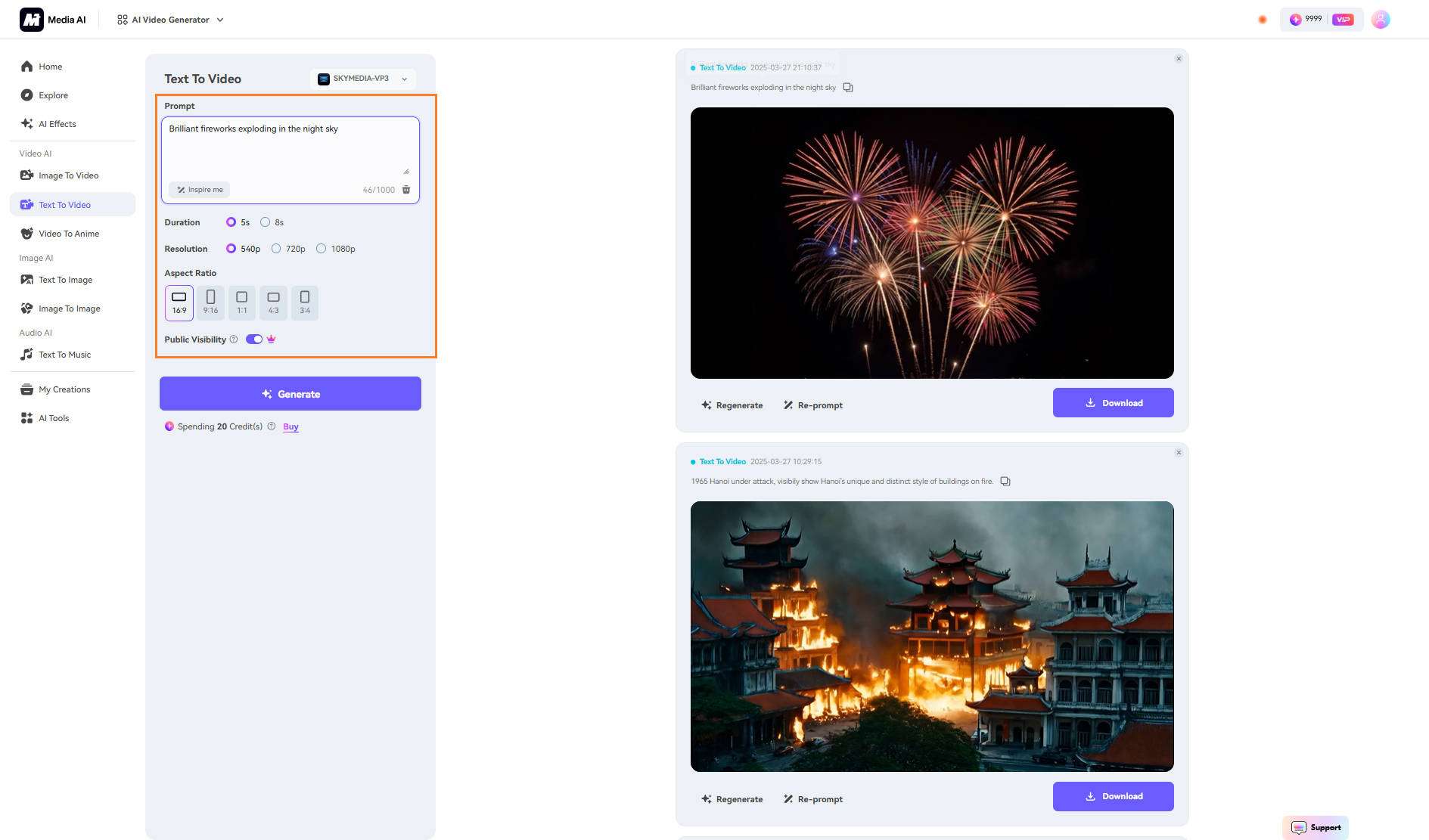Screen dimensions: 1429x840
Task: Select 720p resolution
Action: (288, 249)
